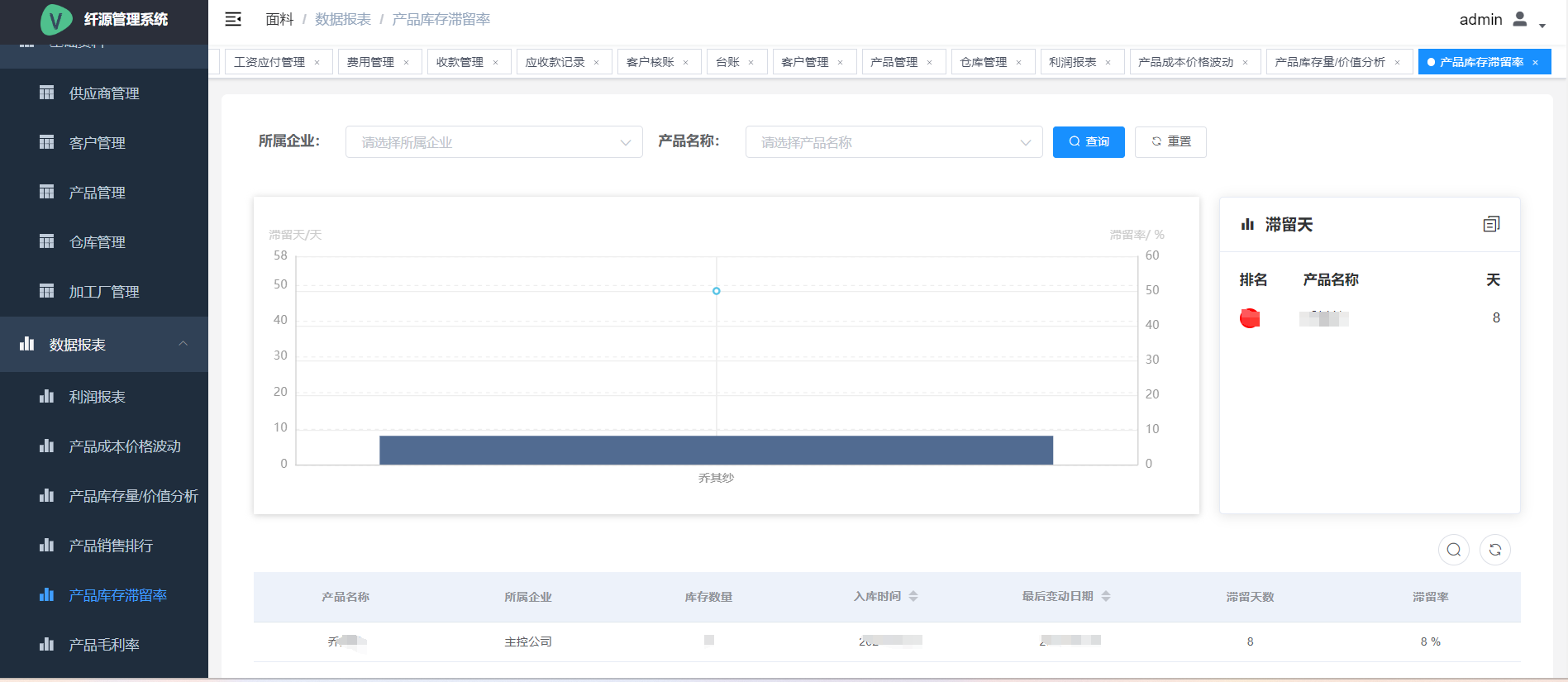Click the round search icon above table
The height and width of the screenshot is (682, 1568).
click(x=1453, y=550)
